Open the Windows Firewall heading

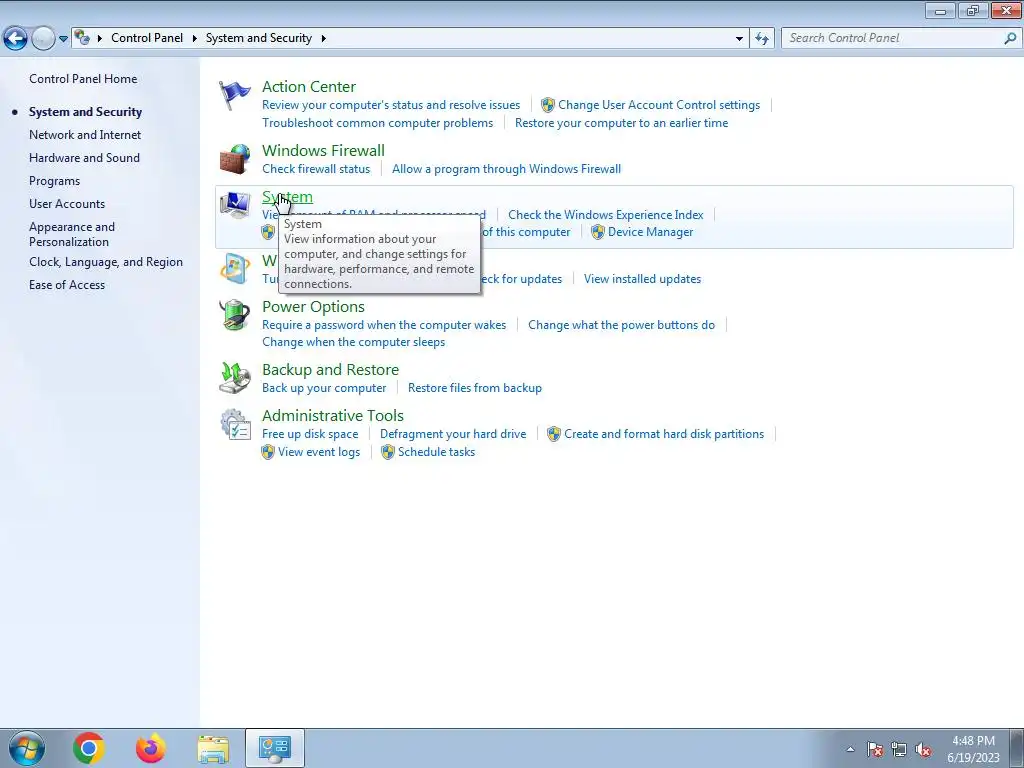(x=323, y=150)
